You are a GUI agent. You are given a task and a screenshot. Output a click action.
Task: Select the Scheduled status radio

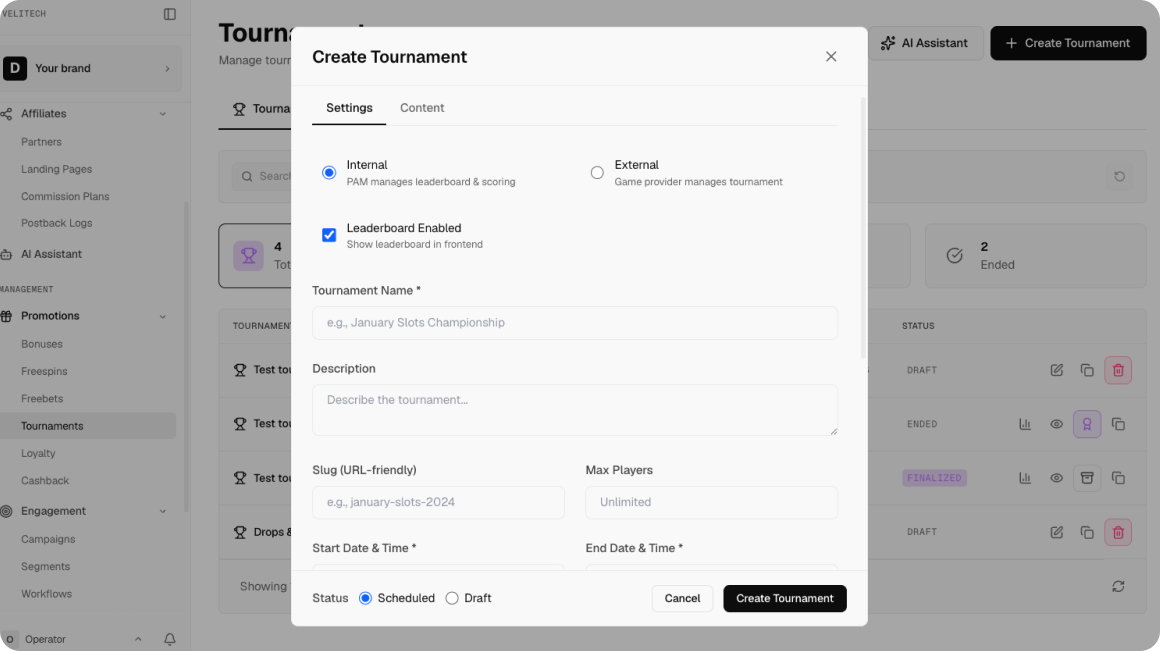pos(365,598)
